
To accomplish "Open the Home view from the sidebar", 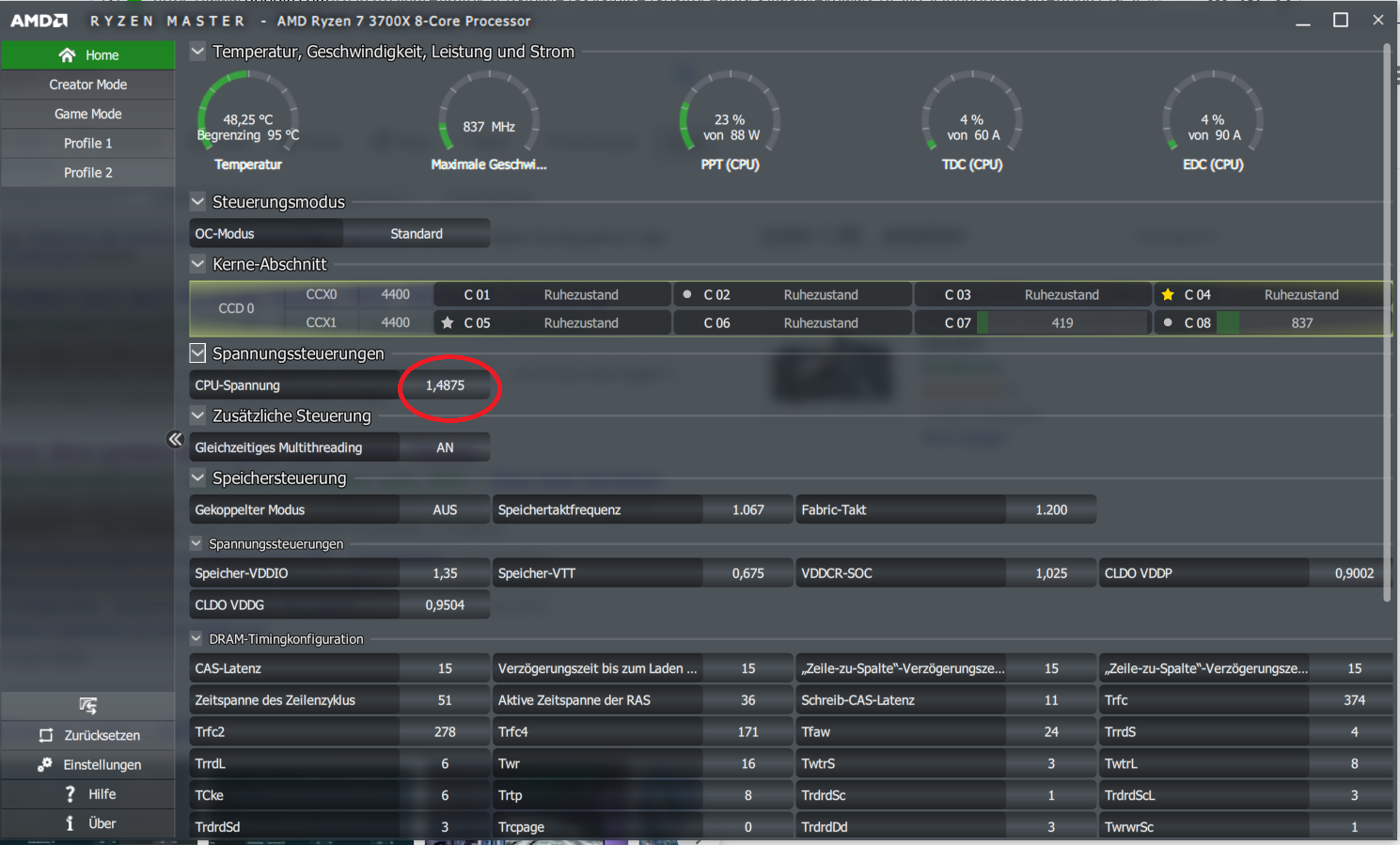I will coord(87,55).
